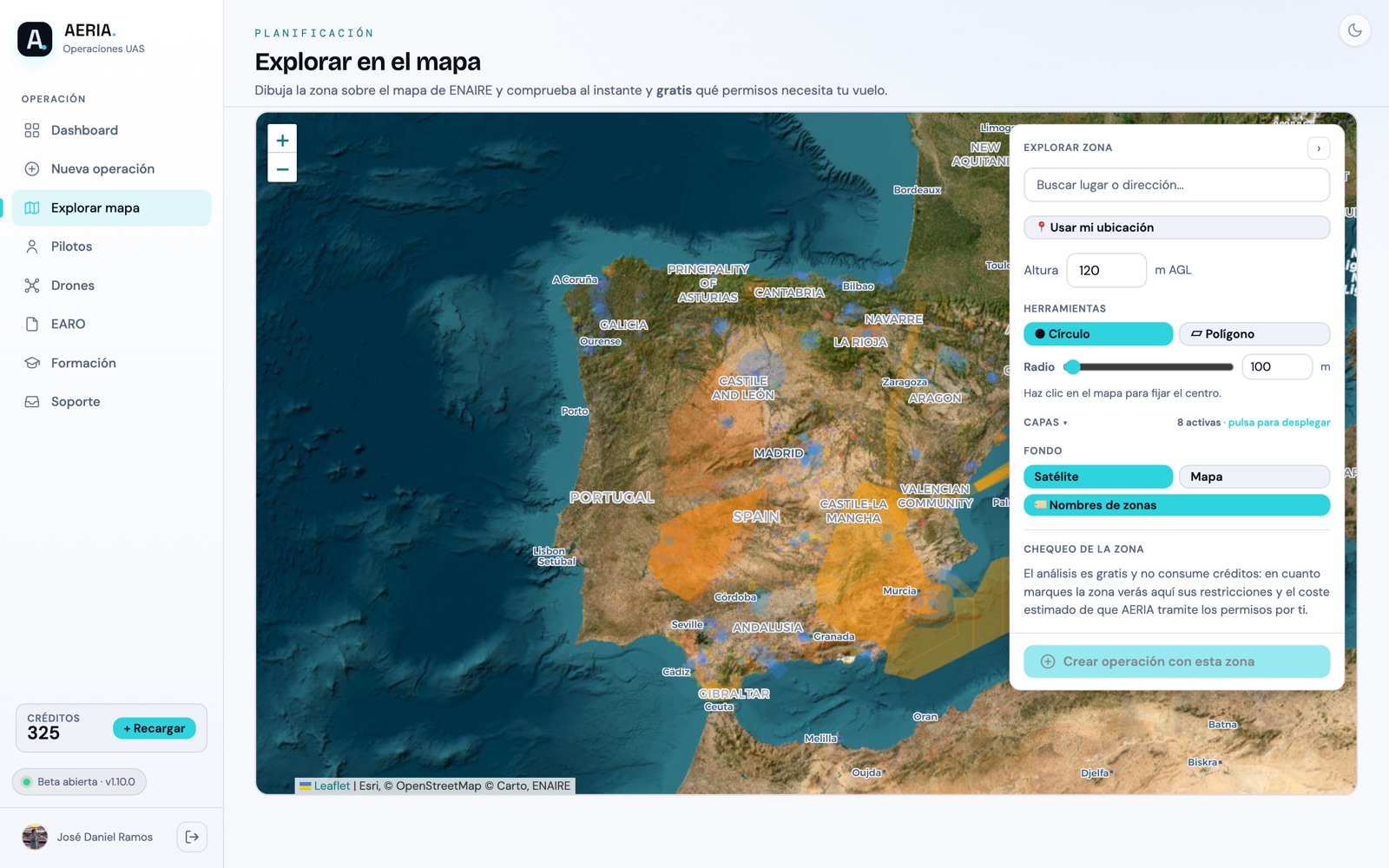Screen dimensions: 1389x868
Task: Click the Beta abierta version badge
Action: click(x=79, y=782)
